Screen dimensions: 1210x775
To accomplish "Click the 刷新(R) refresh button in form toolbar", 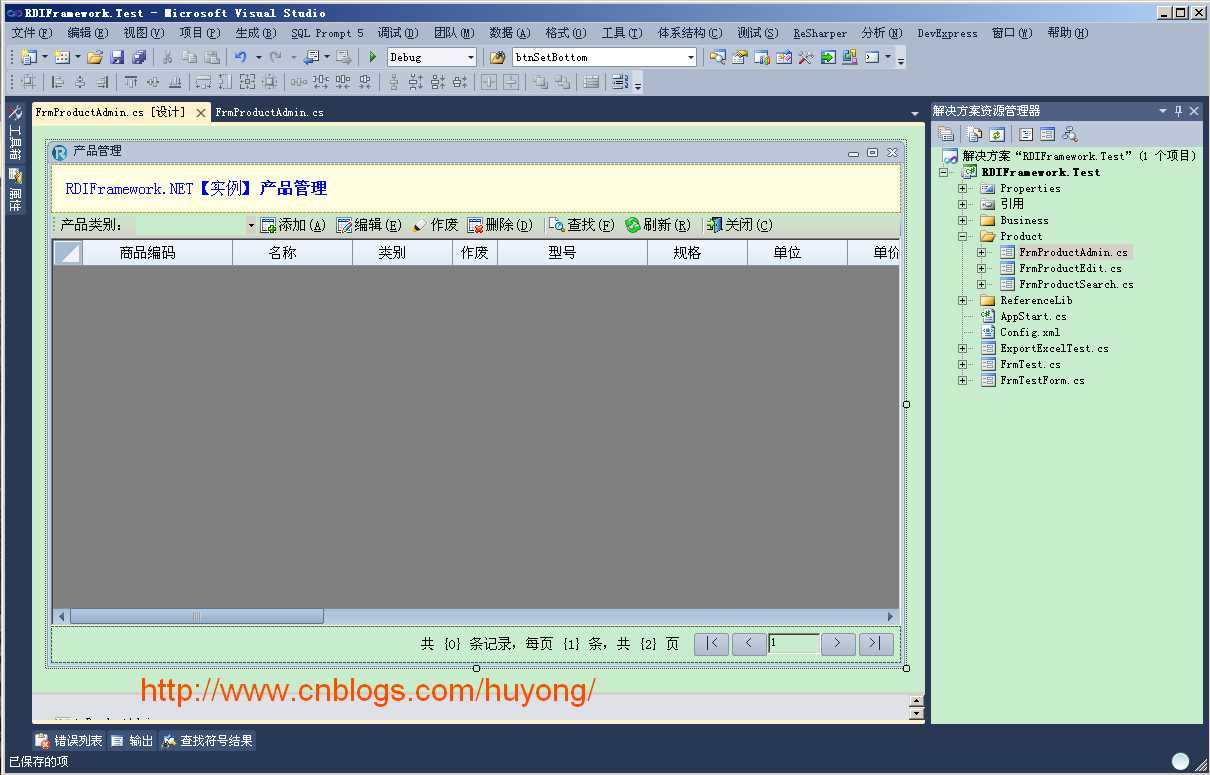I will coord(657,225).
